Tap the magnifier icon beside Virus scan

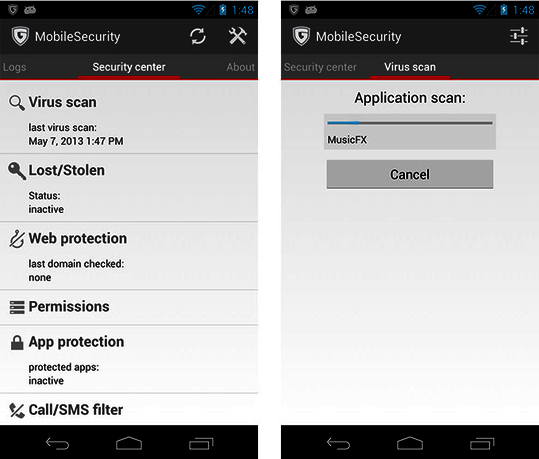16,102
